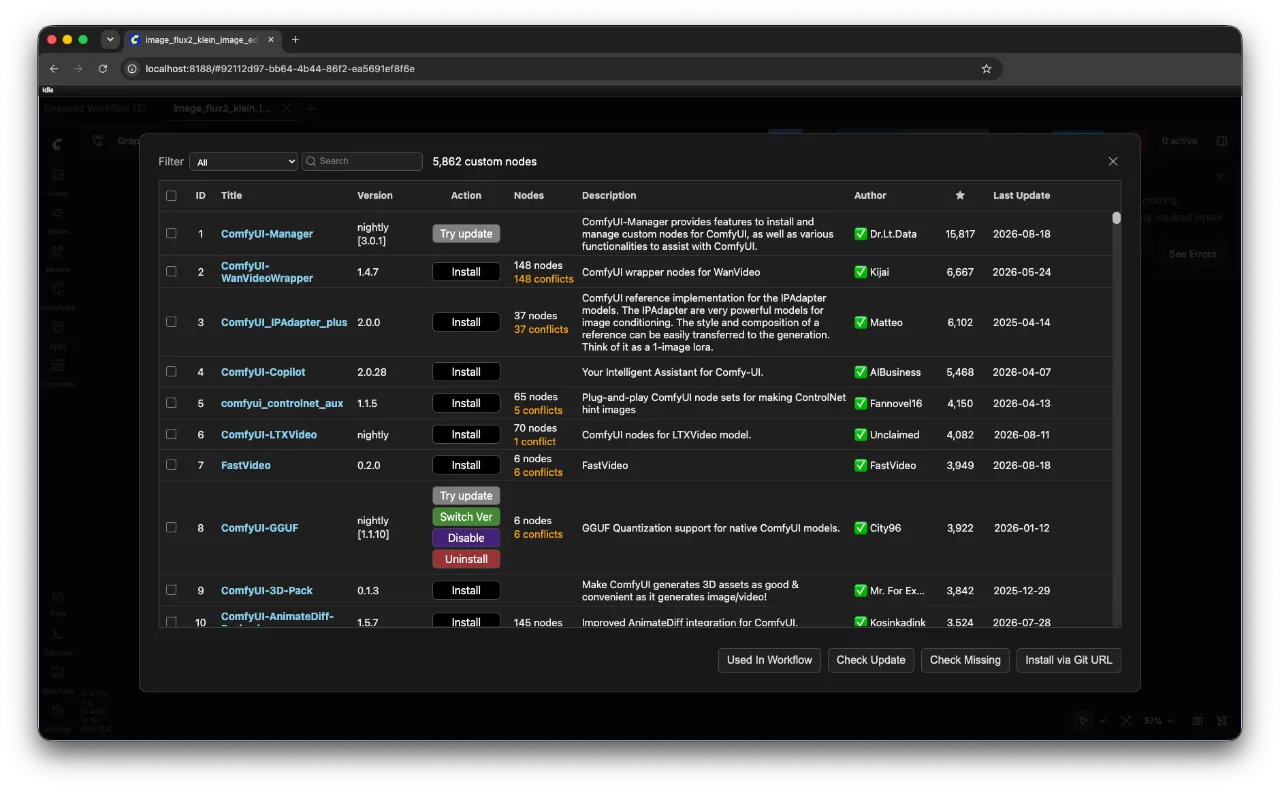This screenshot has height=791, width=1280.
Task: Check the ComfyUI-Manager row checkbox
Action: tap(171, 233)
